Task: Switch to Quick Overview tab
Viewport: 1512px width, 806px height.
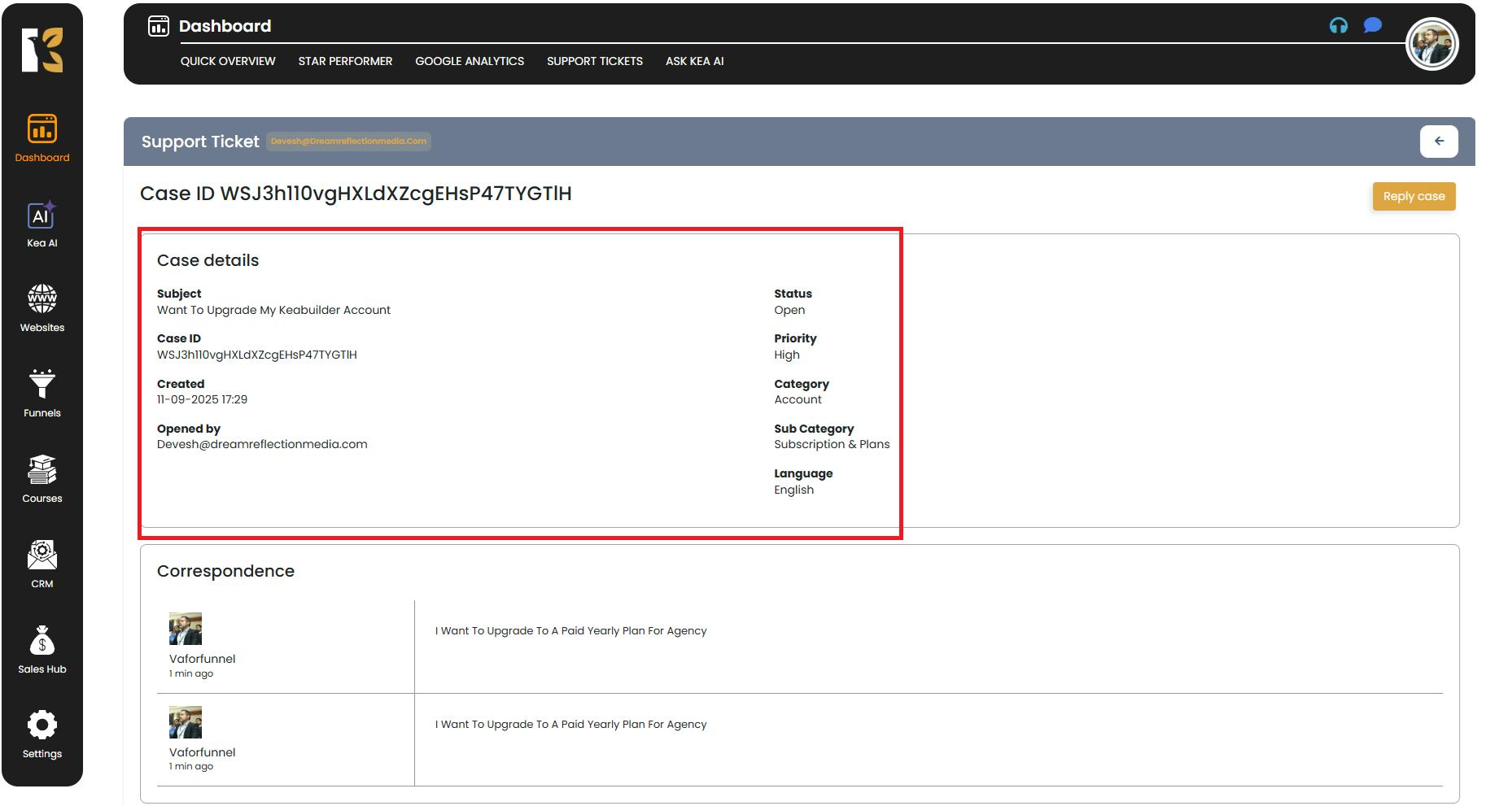Action: [x=228, y=61]
